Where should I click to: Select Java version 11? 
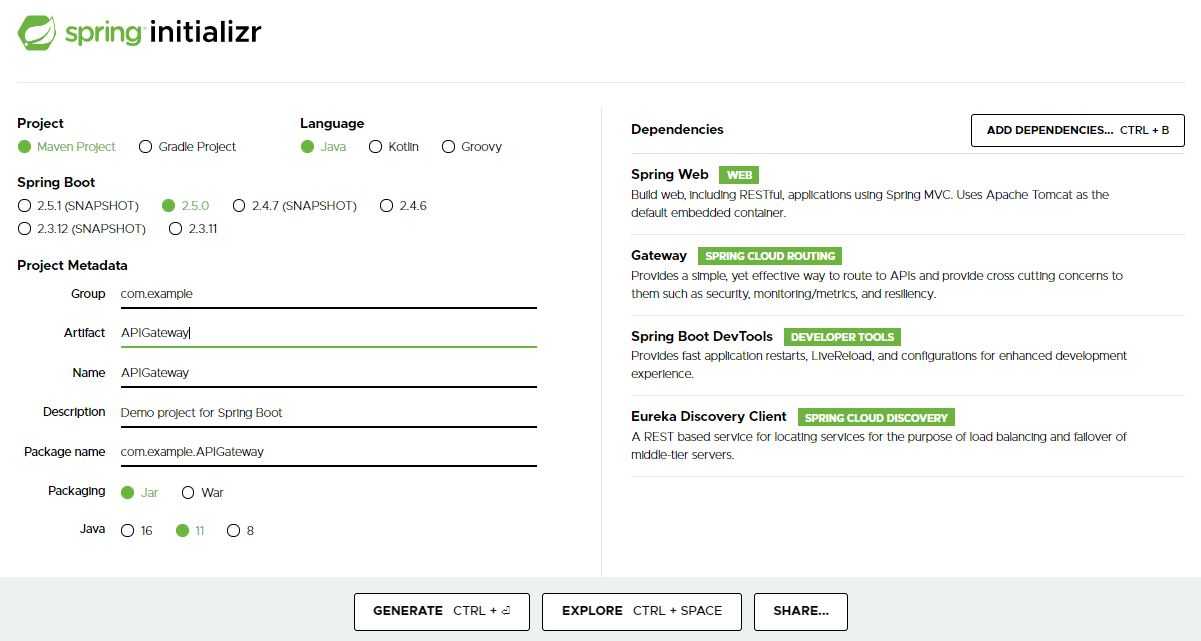[x=190, y=531]
